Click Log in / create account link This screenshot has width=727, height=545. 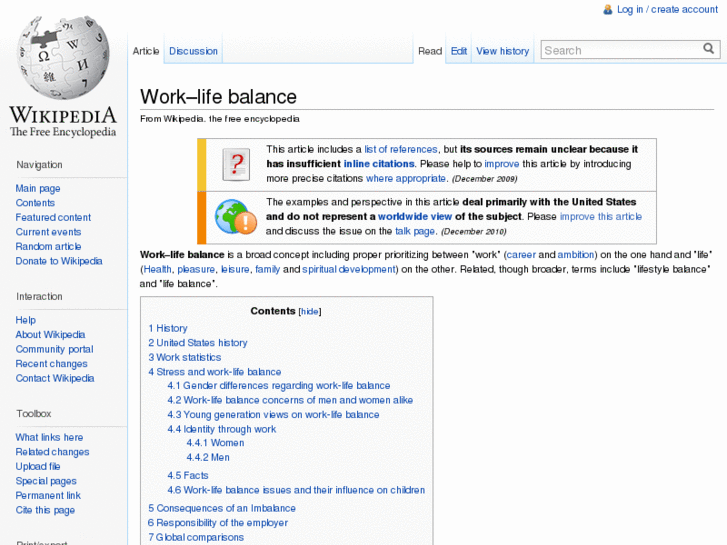667,10
